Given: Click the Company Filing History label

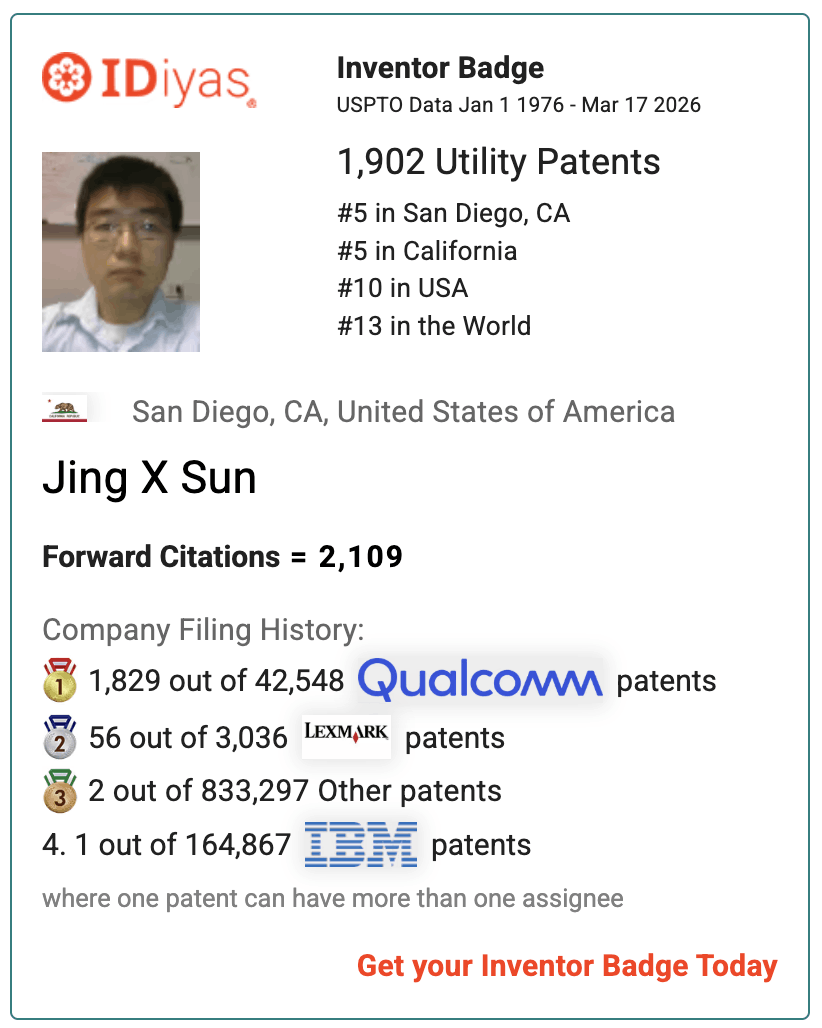Looking at the screenshot, I should click(x=203, y=629).
